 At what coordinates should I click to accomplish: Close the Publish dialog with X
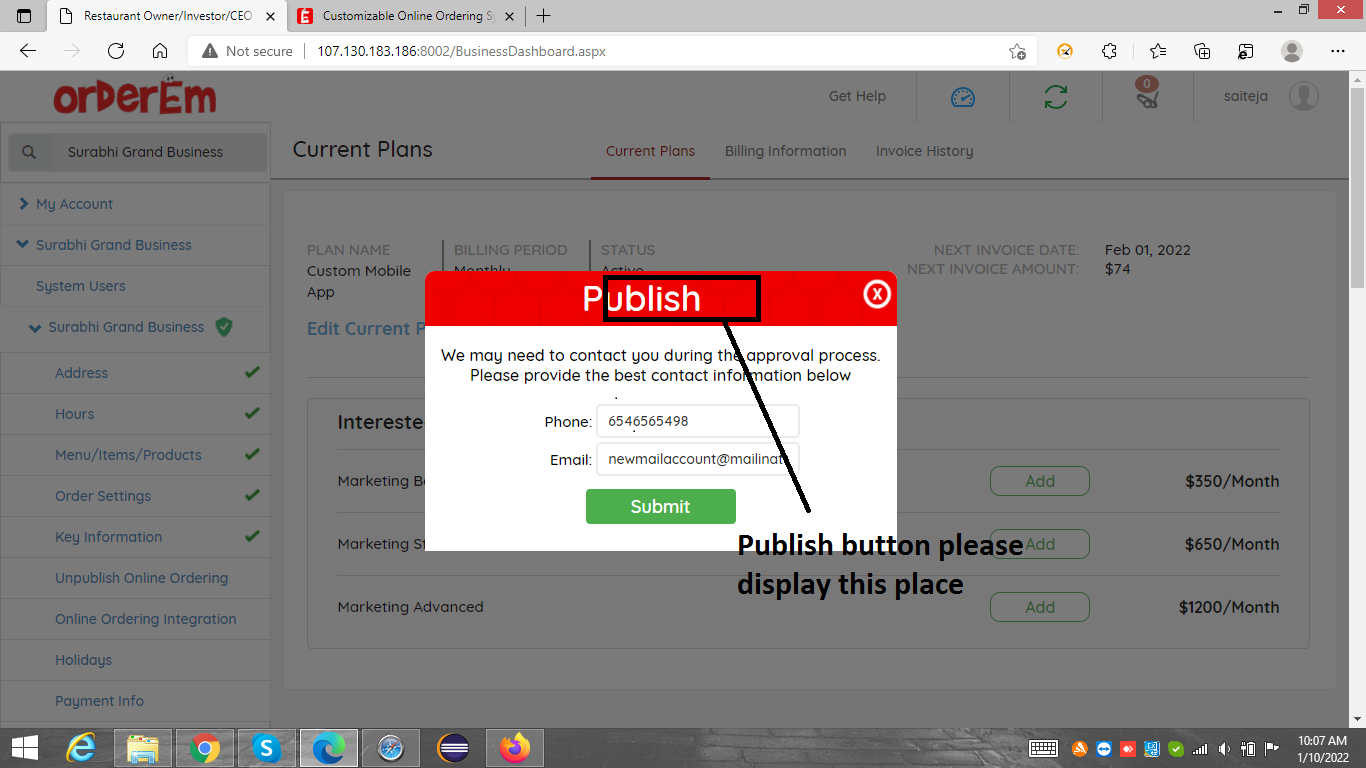tap(877, 294)
